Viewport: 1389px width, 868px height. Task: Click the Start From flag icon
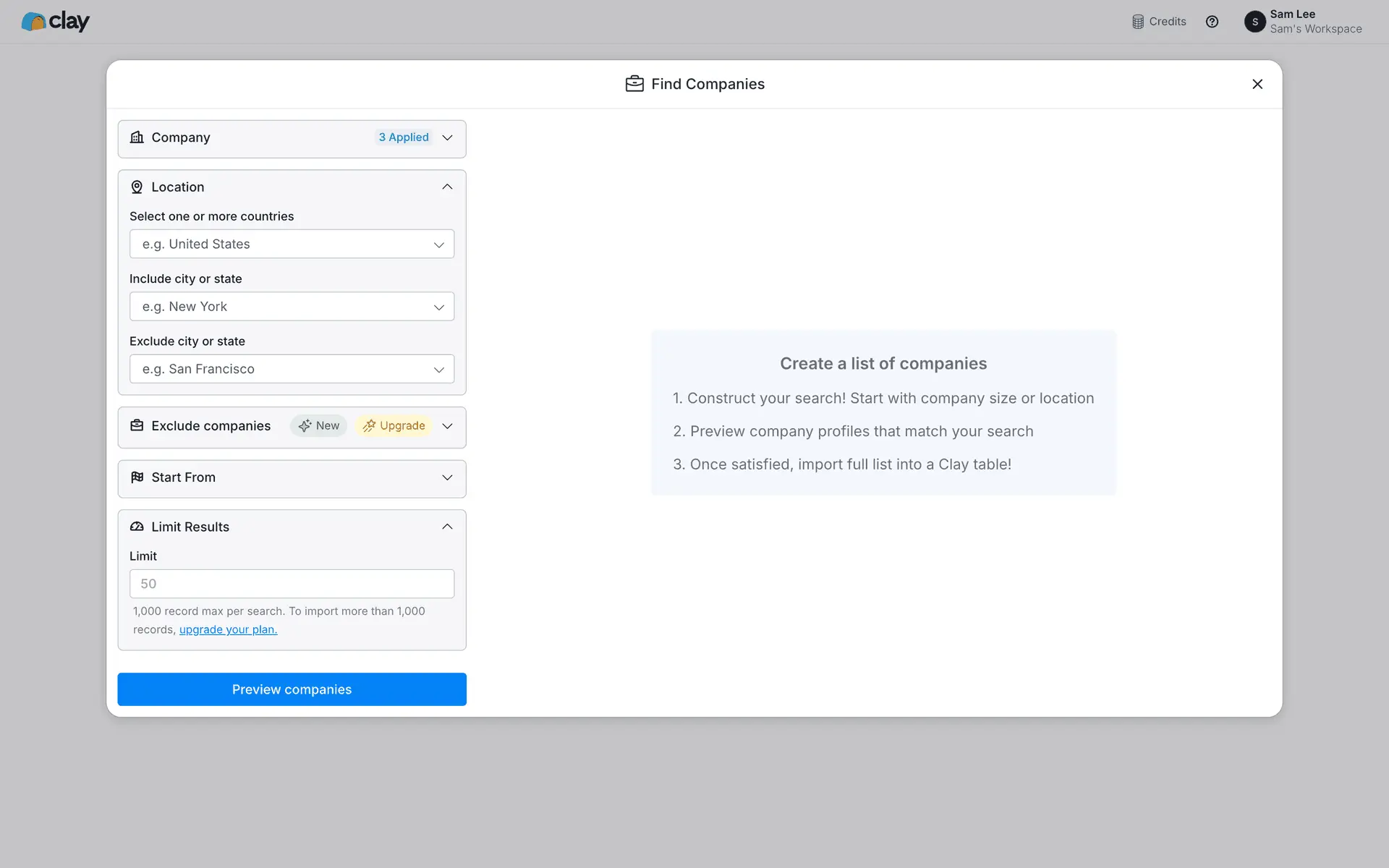pyautogui.click(x=137, y=477)
